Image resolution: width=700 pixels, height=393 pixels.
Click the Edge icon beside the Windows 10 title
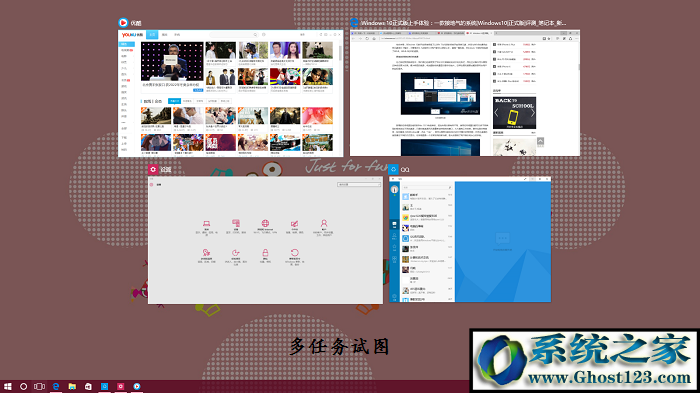[x=354, y=22]
